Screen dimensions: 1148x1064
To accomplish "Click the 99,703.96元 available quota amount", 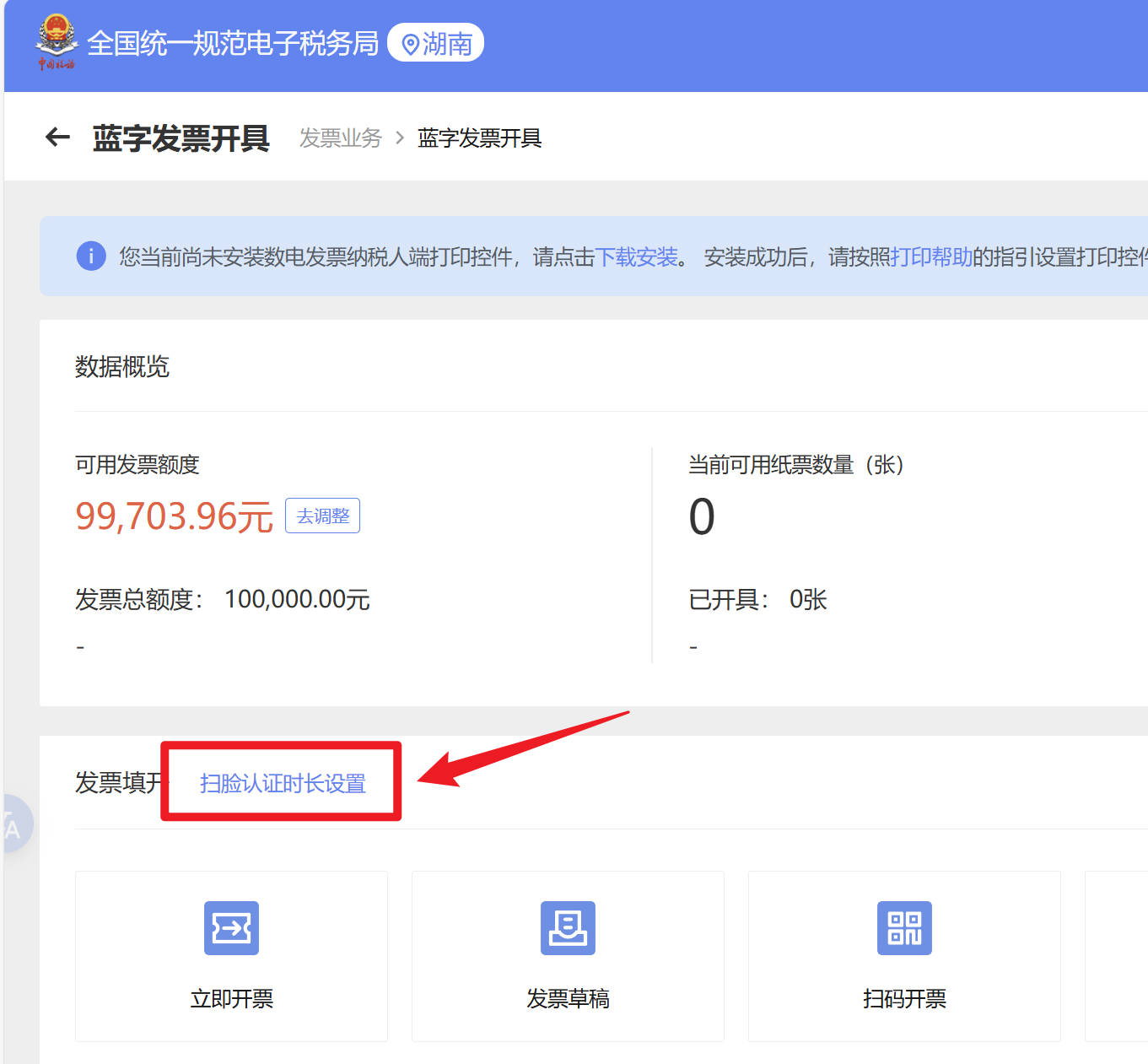I will (x=174, y=516).
